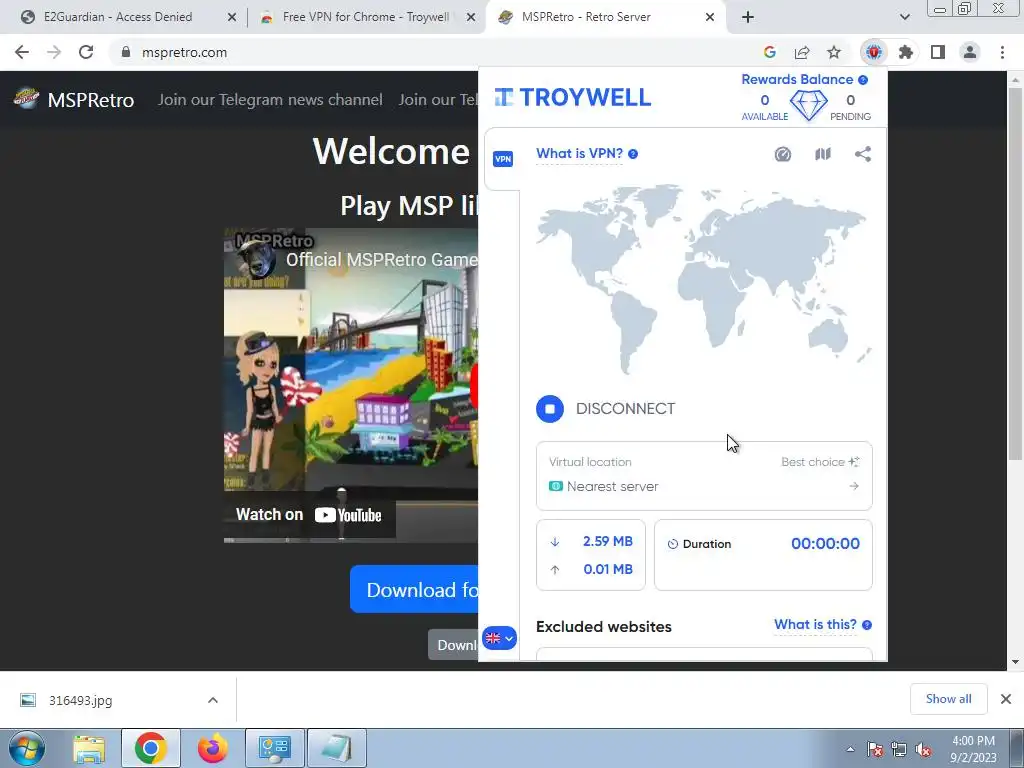Click Join our Telegram news channel link
This screenshot has width=1024, height=768.
270,99
